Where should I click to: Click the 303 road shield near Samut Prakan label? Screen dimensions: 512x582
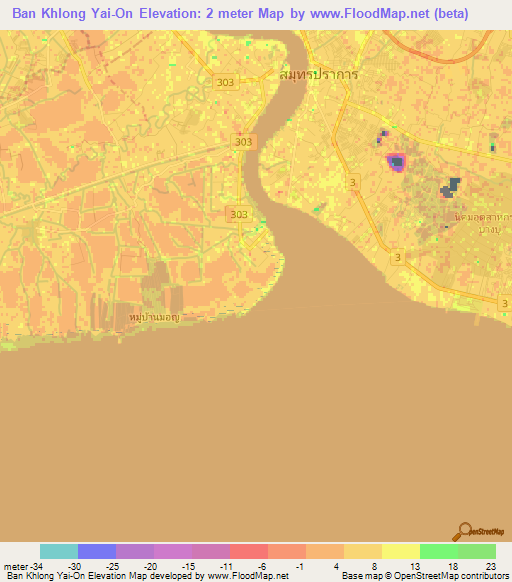225,82
